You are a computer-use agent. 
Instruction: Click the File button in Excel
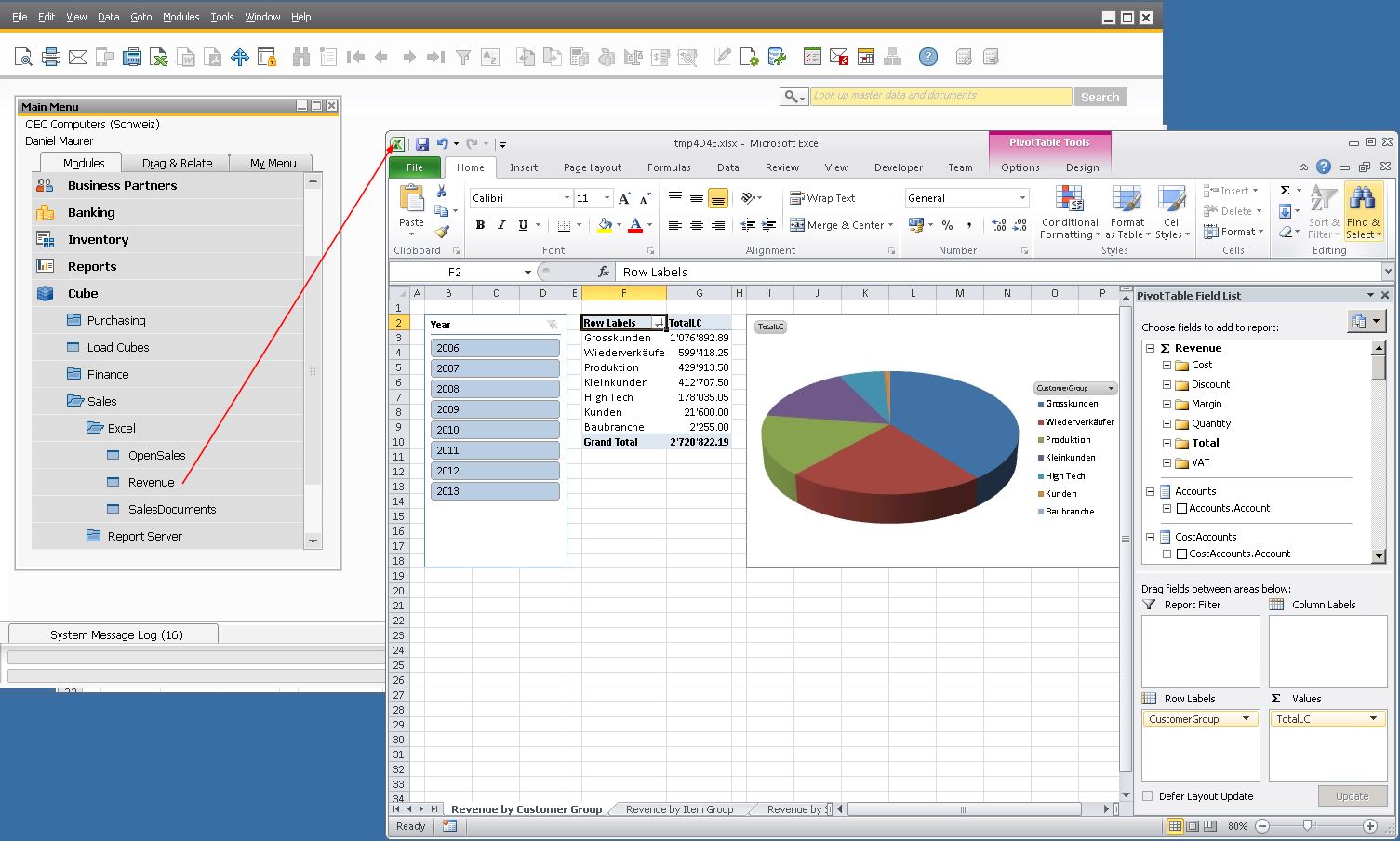pos(415,167)
